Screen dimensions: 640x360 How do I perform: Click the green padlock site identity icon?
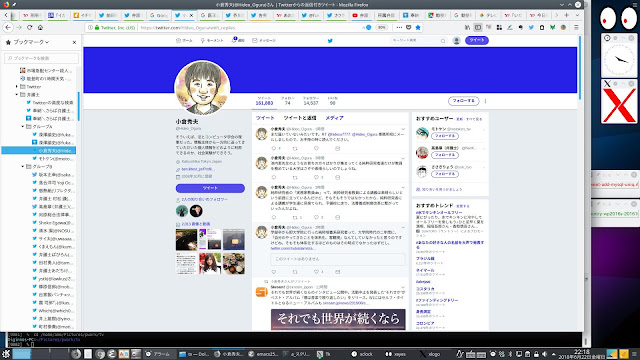point(97,28)
